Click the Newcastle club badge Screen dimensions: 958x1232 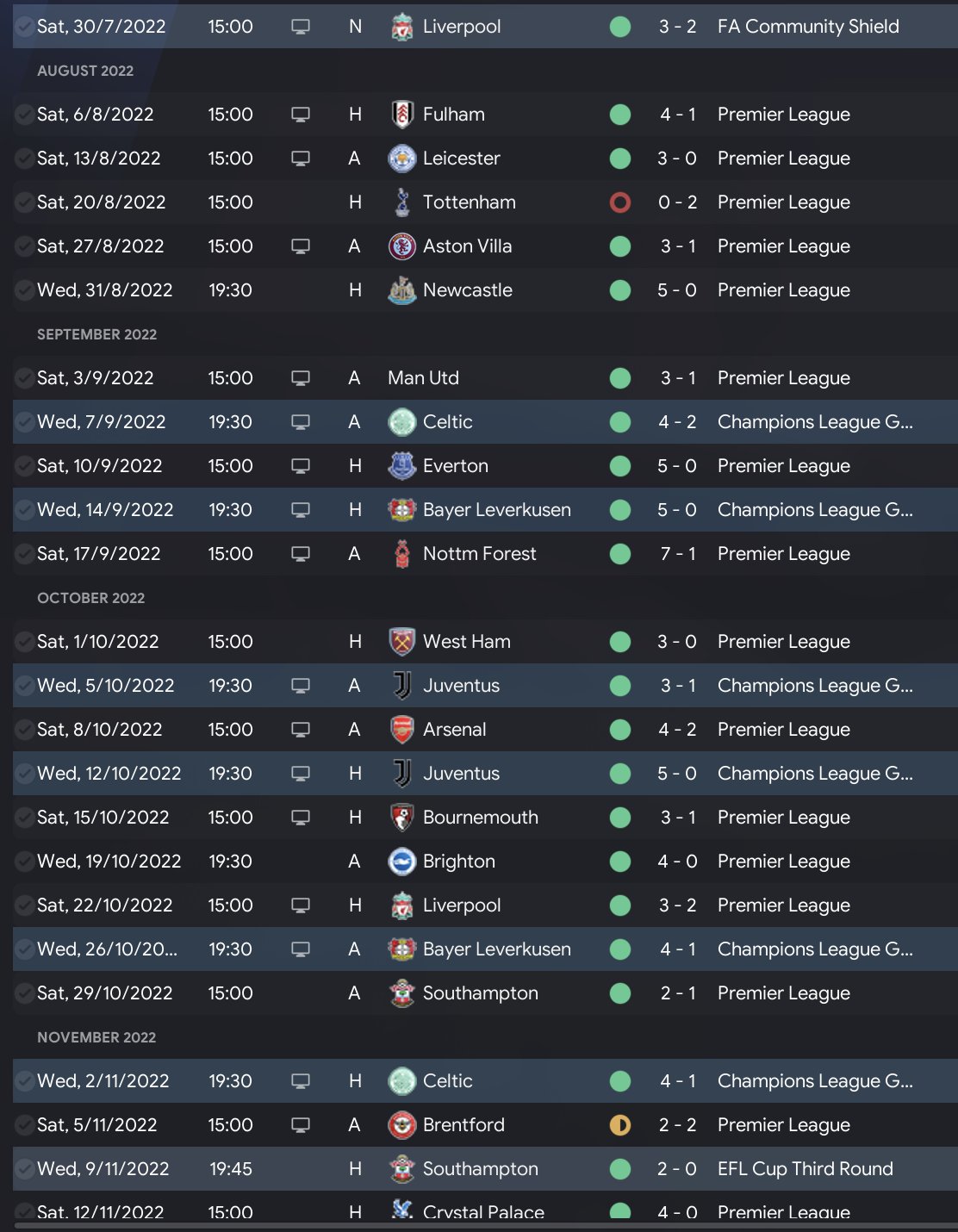coord(401,290)
